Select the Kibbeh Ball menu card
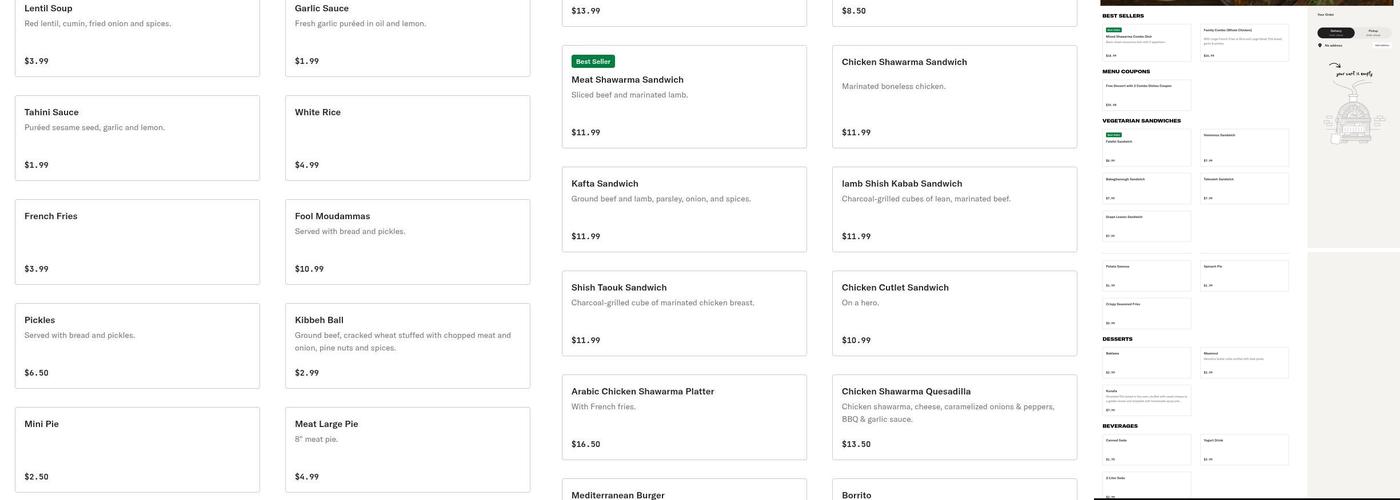The width and height of the screenshot is (1400, 500). (407, 346)
